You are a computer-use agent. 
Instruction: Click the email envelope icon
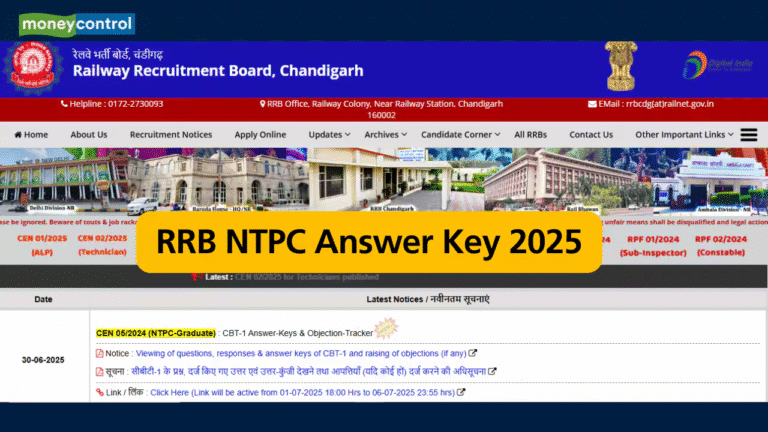tap(592, 104)
